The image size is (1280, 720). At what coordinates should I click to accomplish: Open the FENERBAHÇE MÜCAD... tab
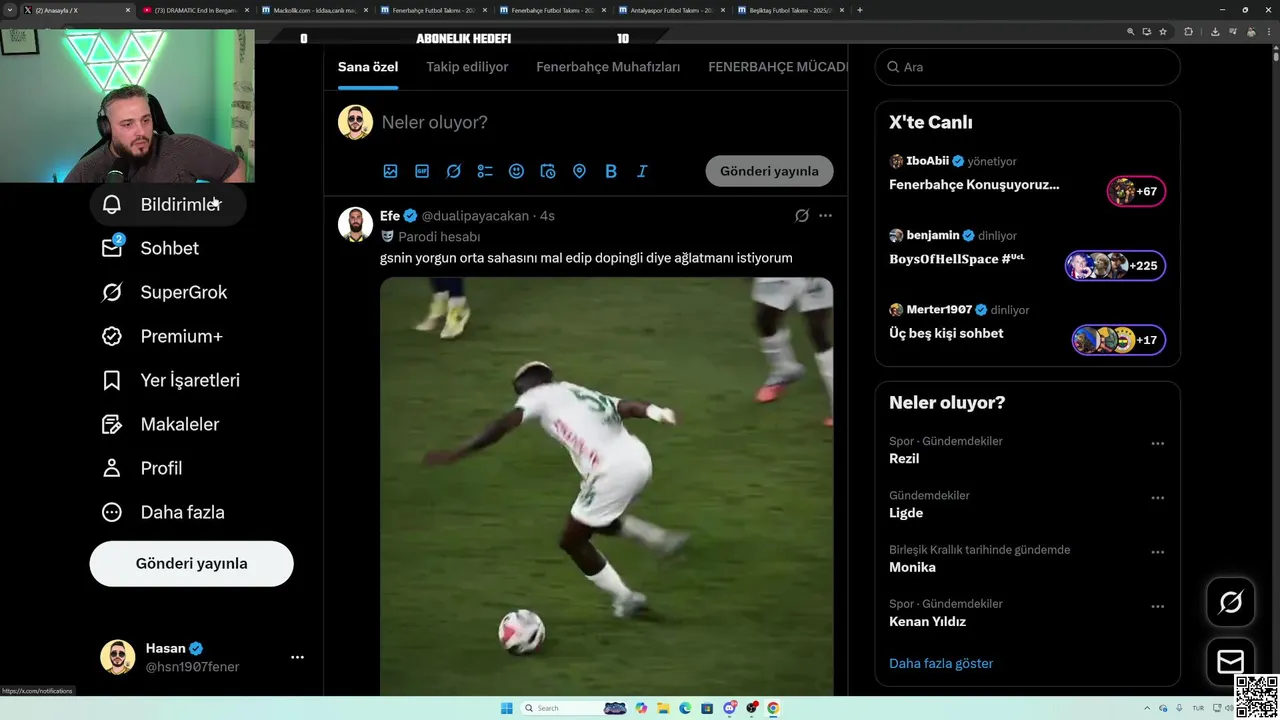(777, 67)
